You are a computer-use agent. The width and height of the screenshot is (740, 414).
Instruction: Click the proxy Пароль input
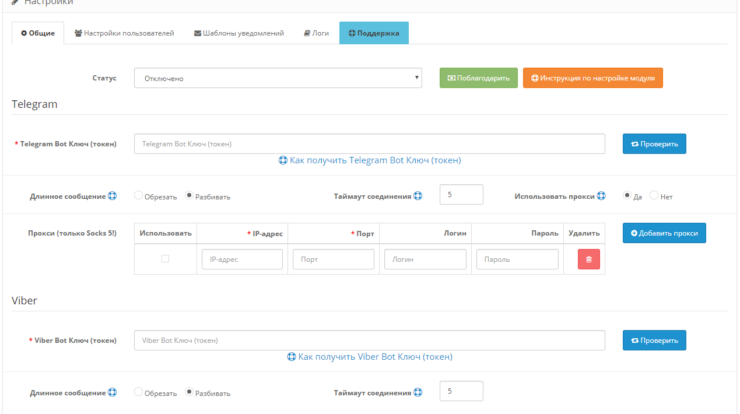[517, 259]
